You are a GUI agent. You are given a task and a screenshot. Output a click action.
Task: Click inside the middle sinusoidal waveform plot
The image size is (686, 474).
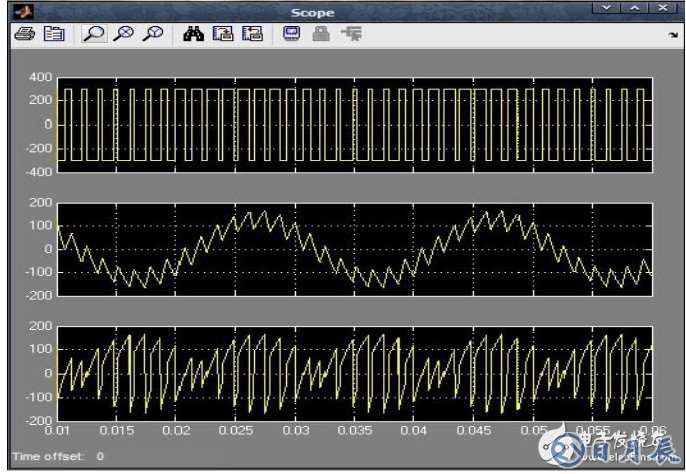click(355, 248)
